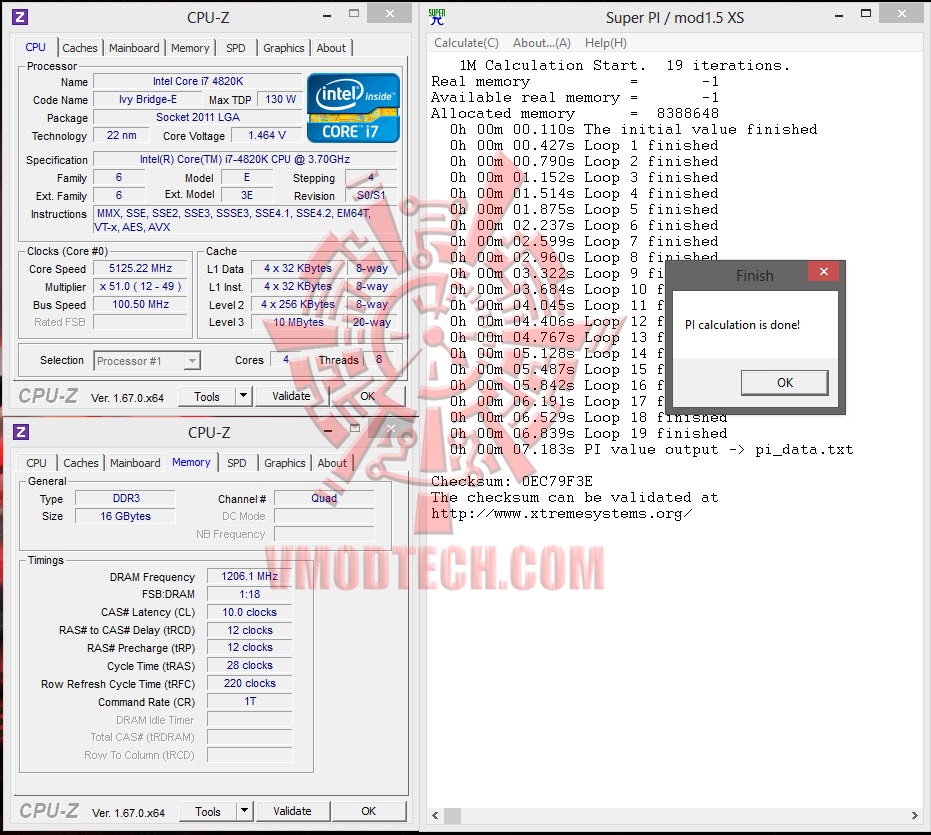Viewport: 931px width, 835px height.
Task: Select Graphics tab in bottom CPU-Z window
Action: point(284,463)
